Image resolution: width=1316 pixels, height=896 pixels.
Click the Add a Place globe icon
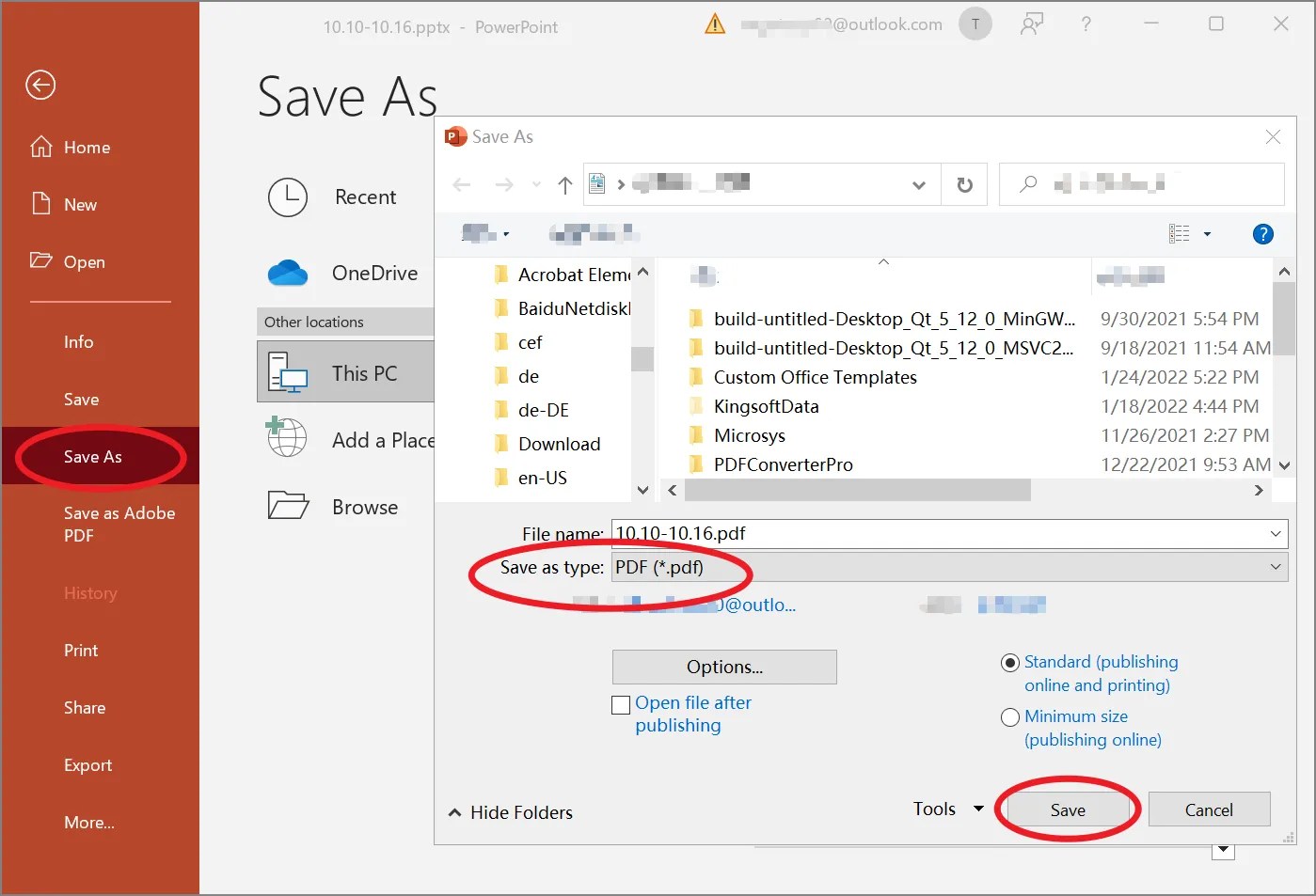(x=286, y=437)
